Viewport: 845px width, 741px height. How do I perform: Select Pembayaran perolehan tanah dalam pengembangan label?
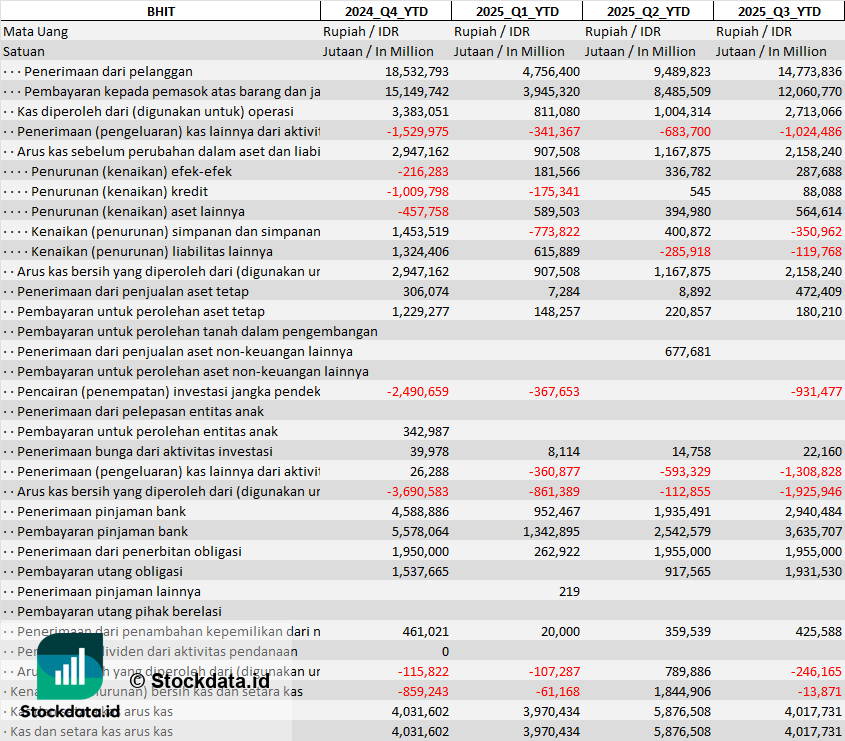coord(197,331)
